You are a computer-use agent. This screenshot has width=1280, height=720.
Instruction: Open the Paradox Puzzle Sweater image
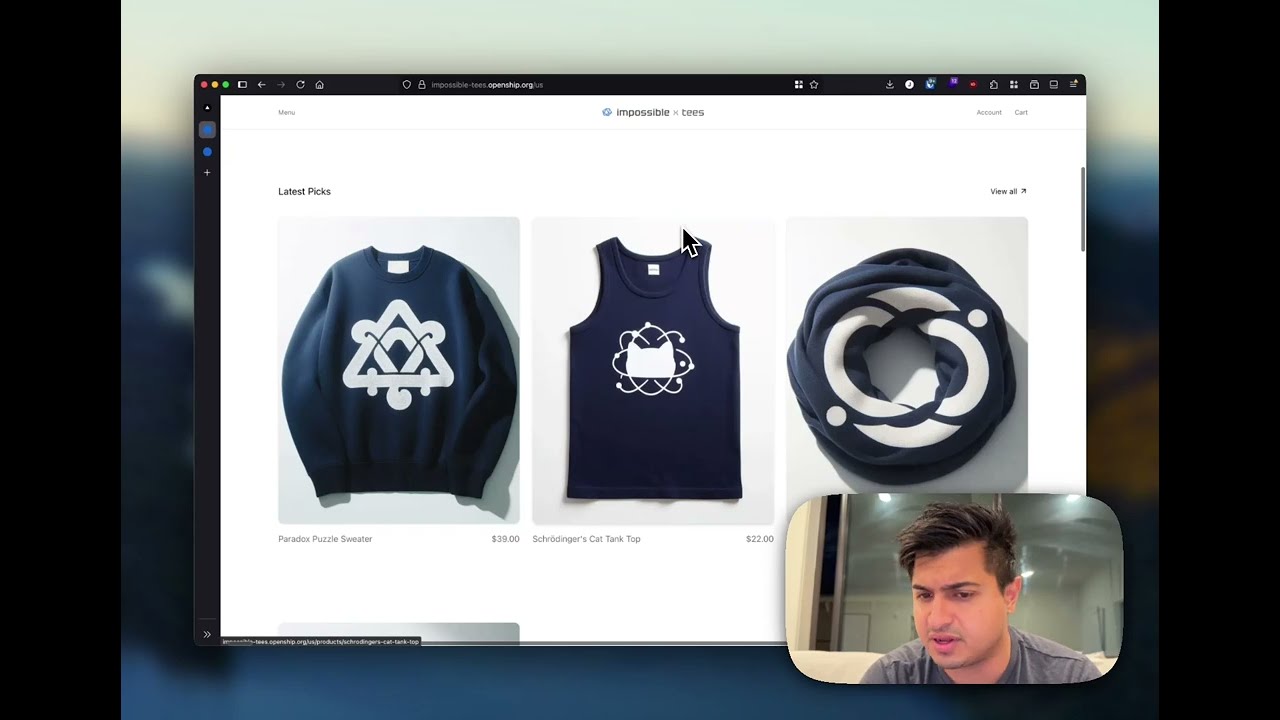click(399, 370)
